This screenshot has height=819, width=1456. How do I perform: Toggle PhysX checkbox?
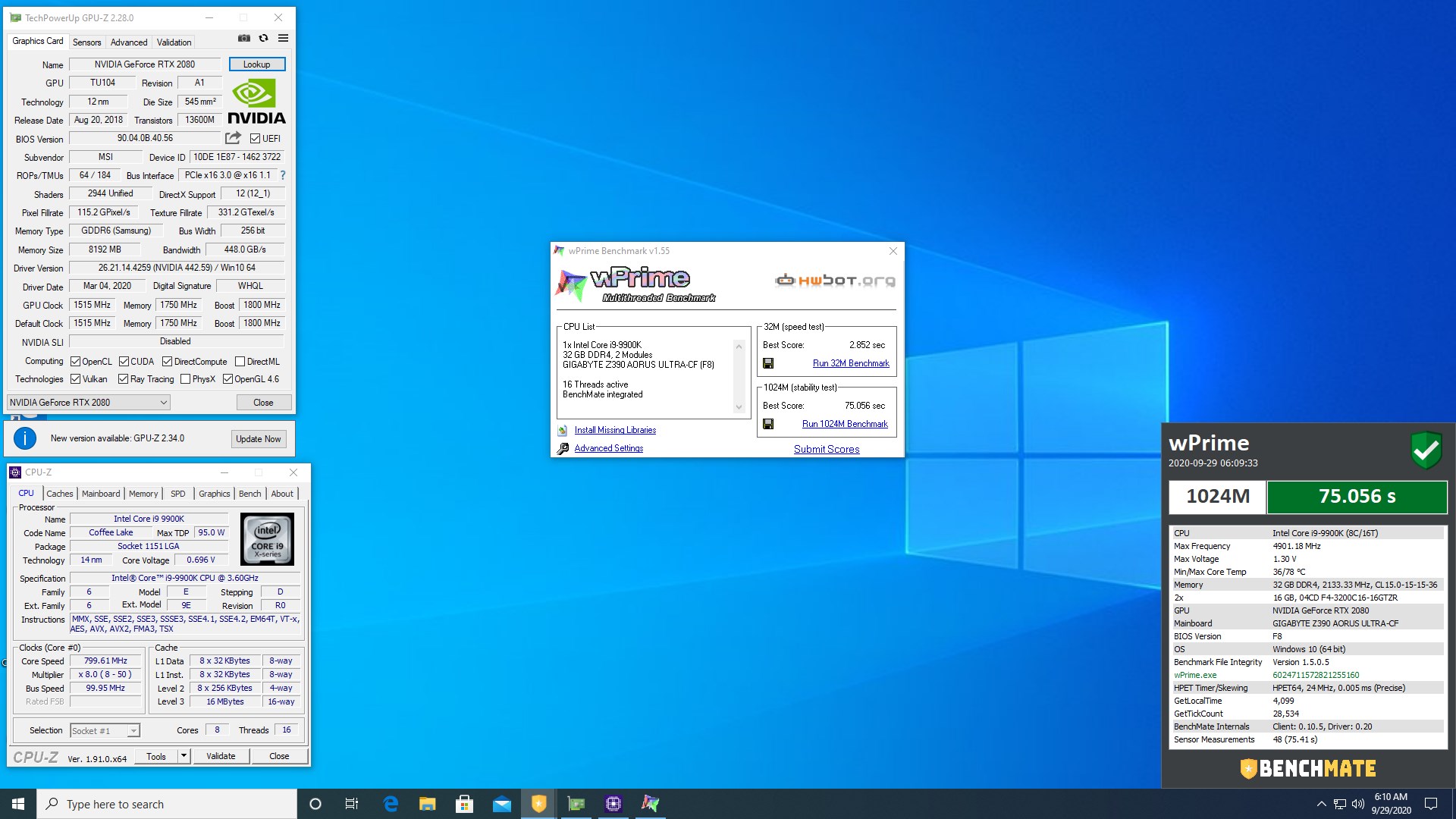[x=185, y=379]
